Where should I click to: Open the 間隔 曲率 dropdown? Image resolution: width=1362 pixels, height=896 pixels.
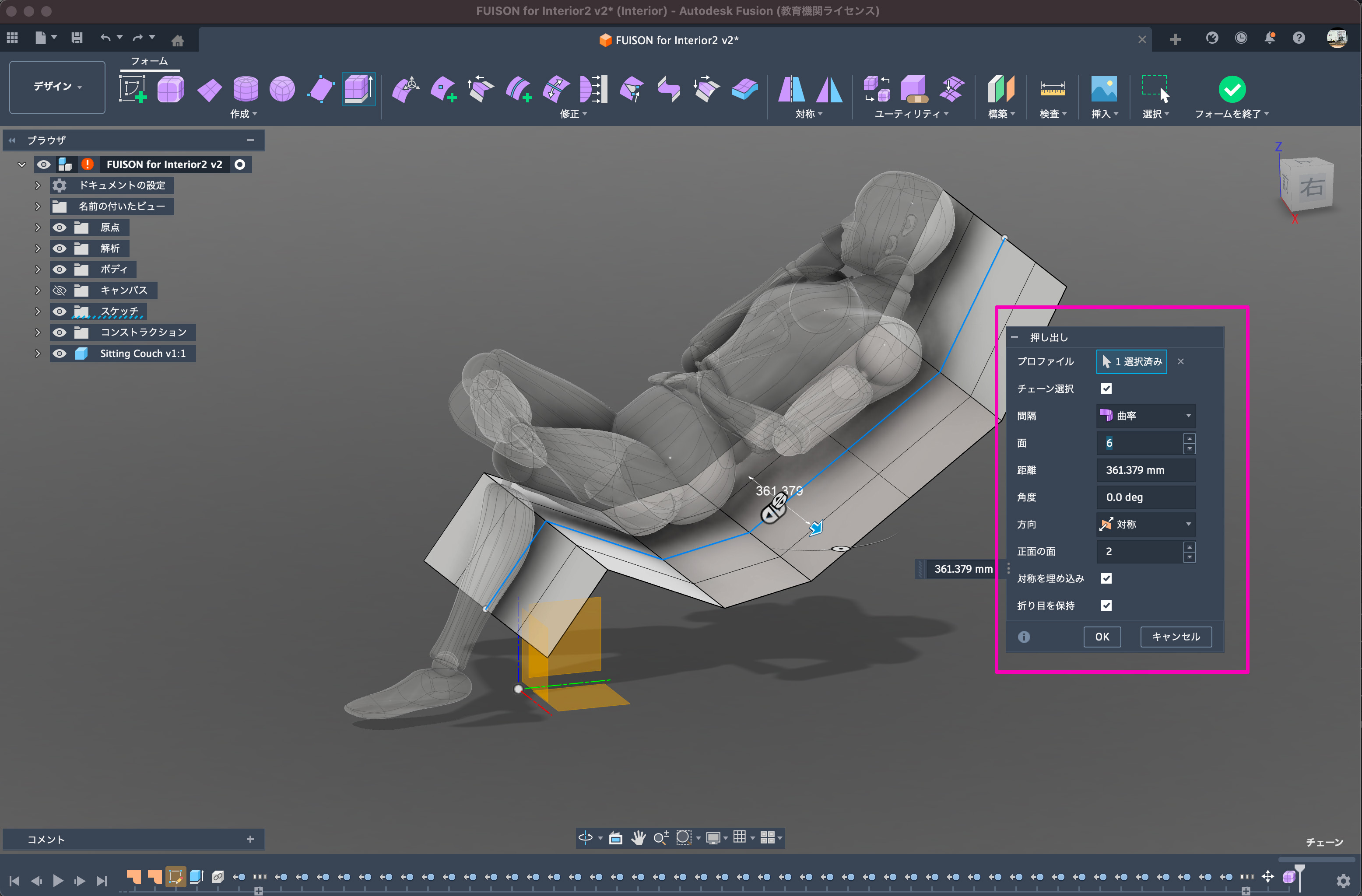(x=1146, y=415)
